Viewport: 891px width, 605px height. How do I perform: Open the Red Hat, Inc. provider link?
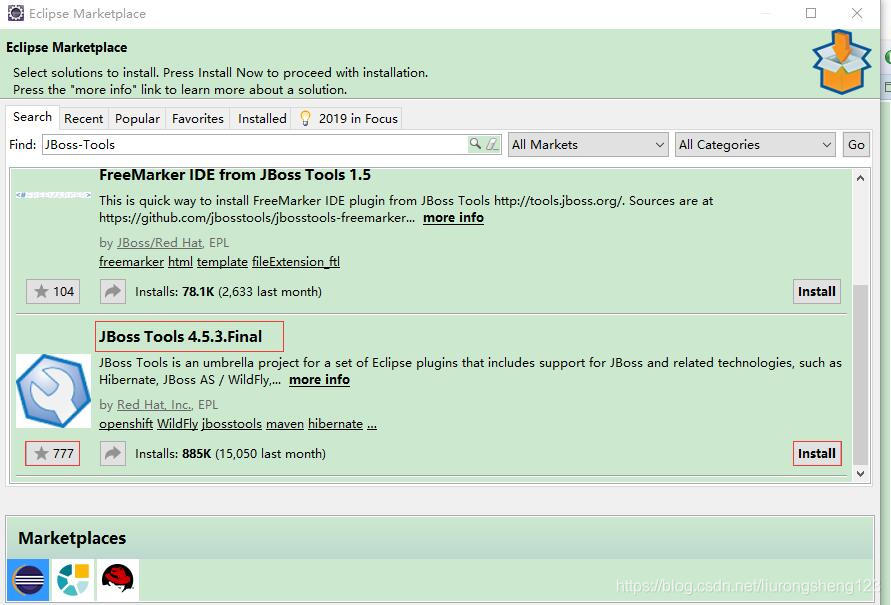click(154, 404)
